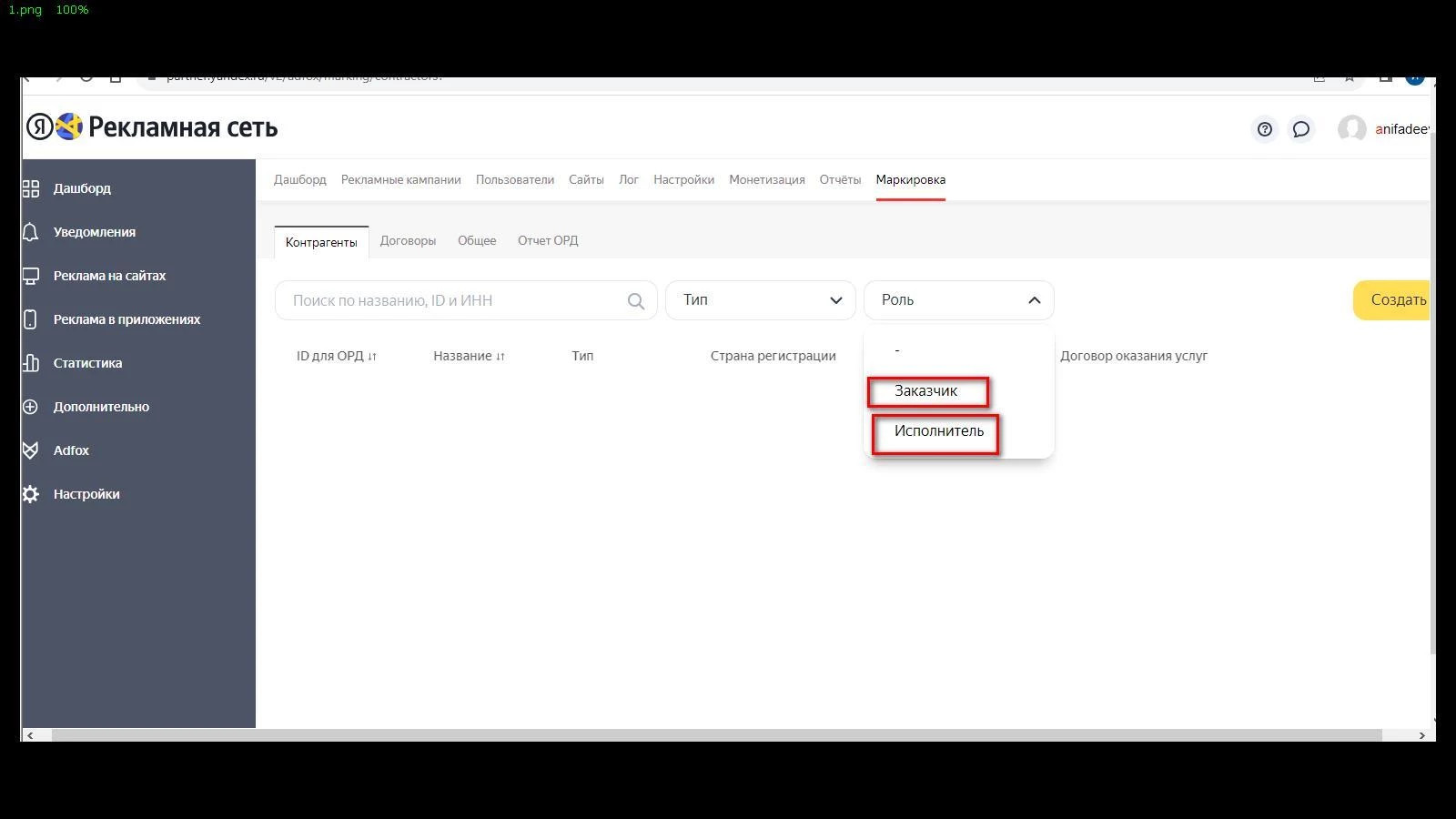Viewport: 1456px width, 819px height.
Task: Click the user avatar picture
Action: pyautogui.click(x=1352, y=129)
